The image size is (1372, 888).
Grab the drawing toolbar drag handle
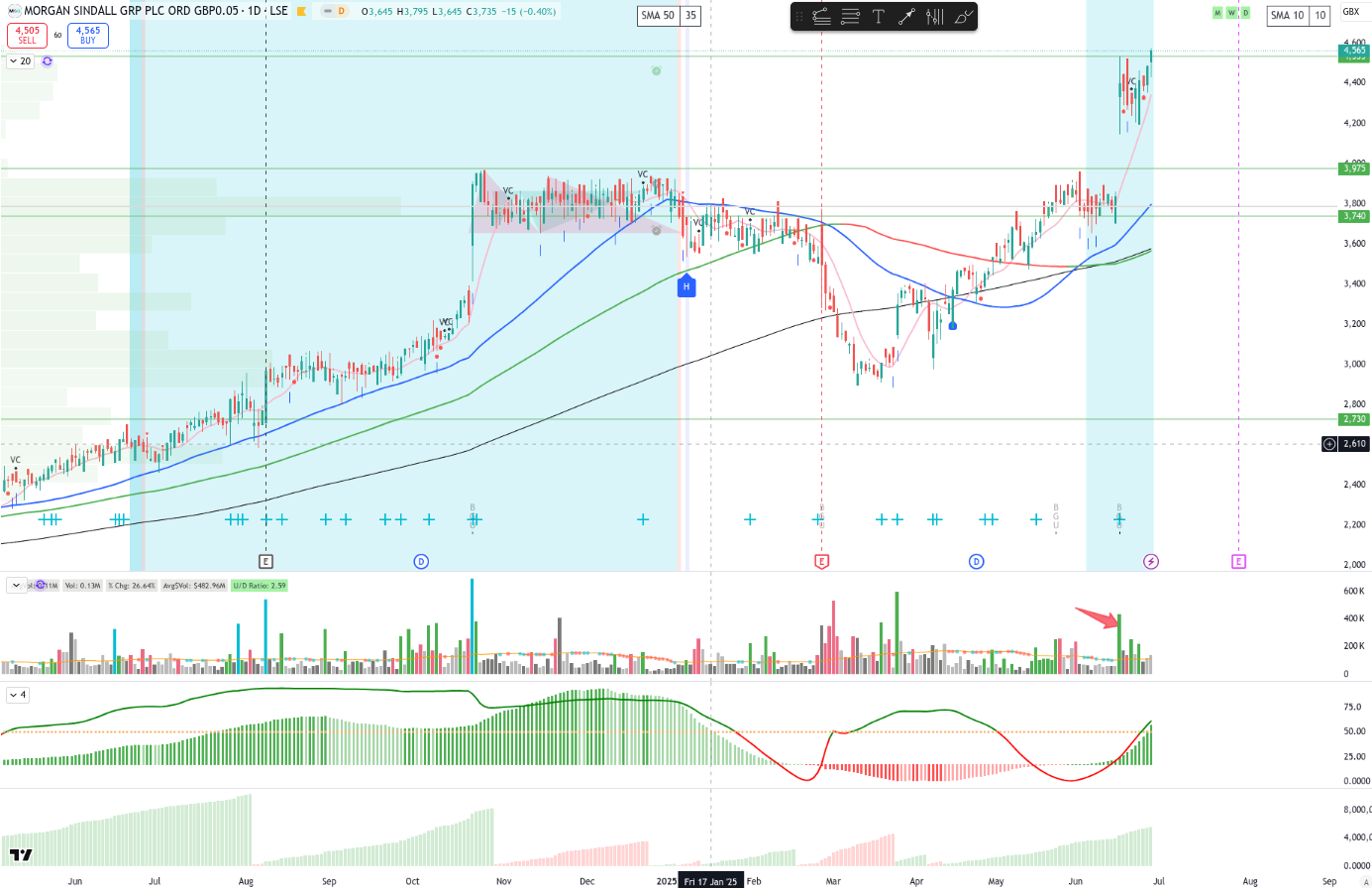[799, 17]
